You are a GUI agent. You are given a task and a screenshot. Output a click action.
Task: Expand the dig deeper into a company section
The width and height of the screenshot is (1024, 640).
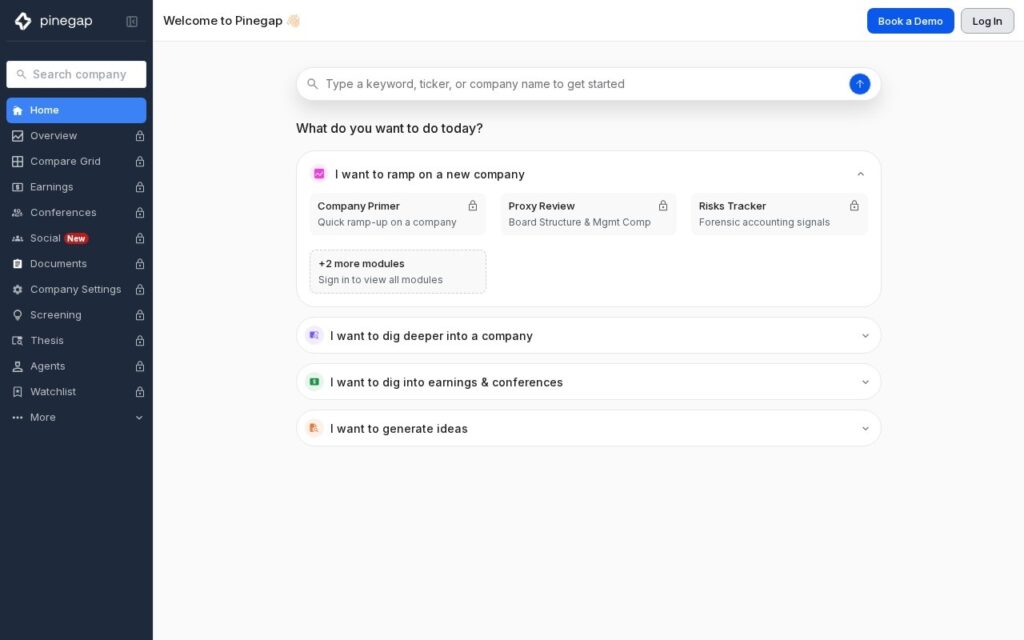coord(865,336)
